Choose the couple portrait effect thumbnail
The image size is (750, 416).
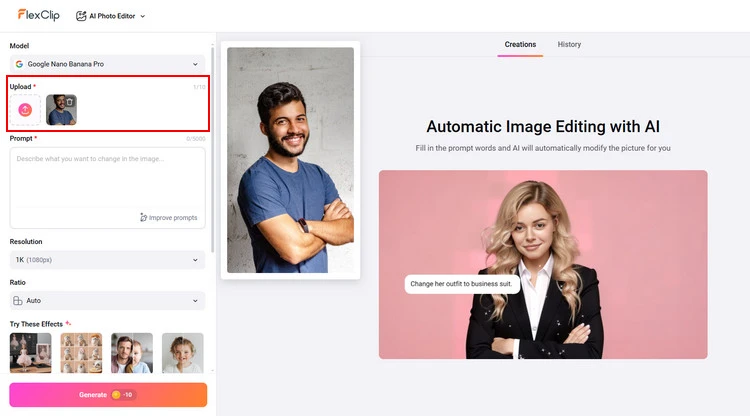132,353
